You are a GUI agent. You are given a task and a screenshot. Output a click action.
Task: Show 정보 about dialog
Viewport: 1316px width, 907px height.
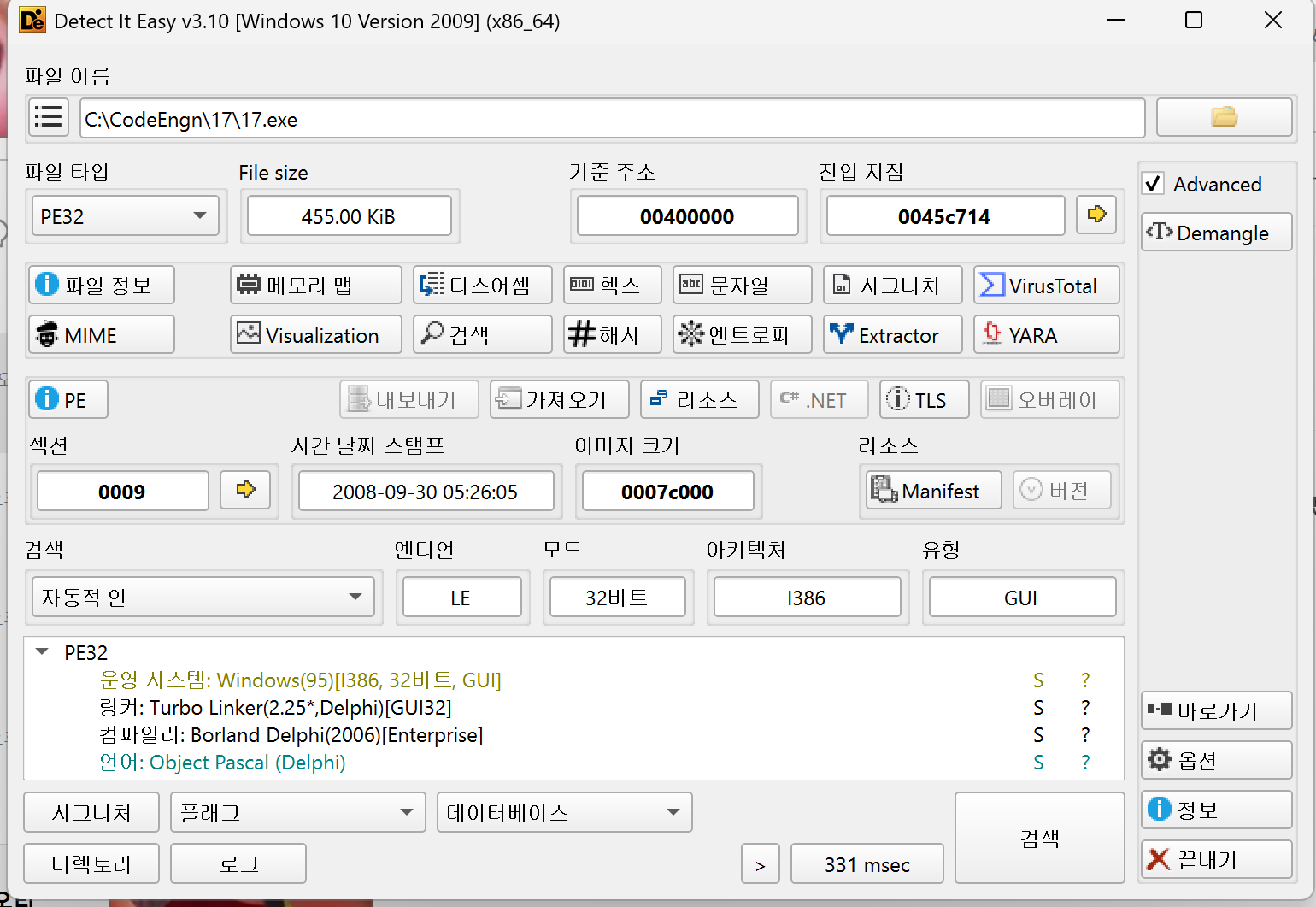(x=1216, y=810)
